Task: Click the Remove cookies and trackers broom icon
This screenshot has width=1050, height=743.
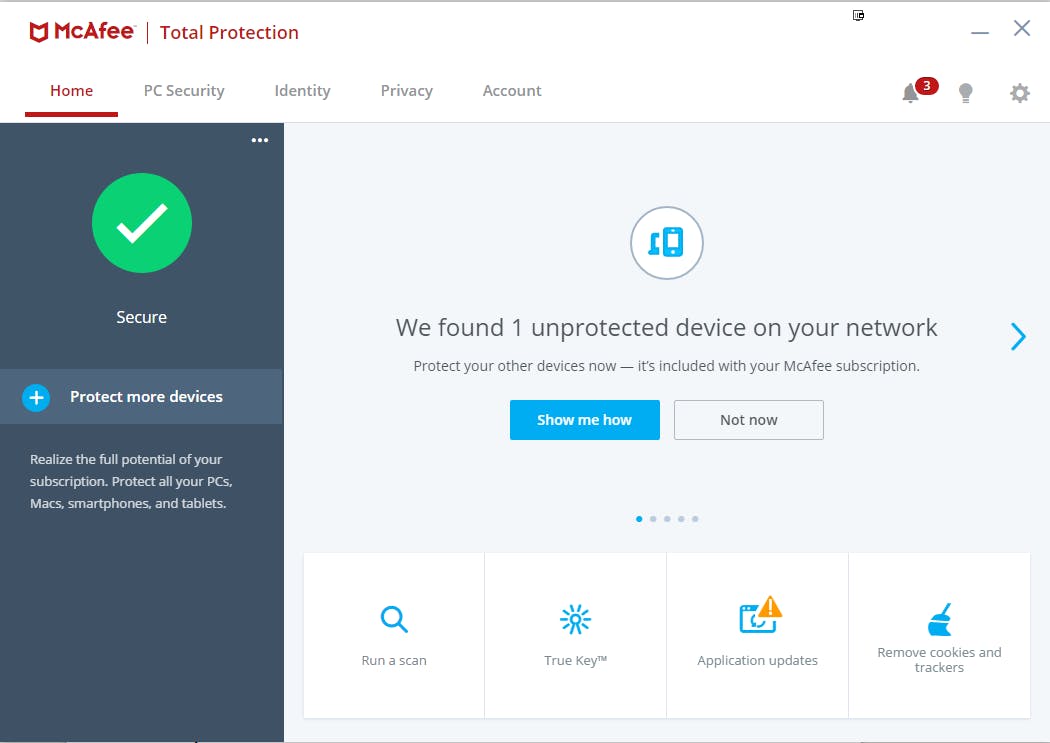Action: point(939,620)
